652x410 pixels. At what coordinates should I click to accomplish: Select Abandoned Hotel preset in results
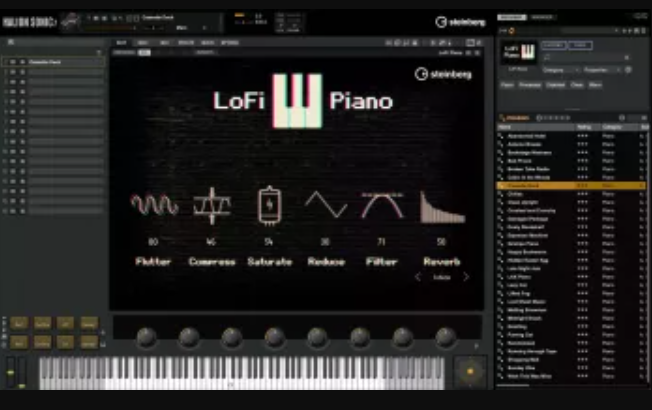[x=572, y=136]
